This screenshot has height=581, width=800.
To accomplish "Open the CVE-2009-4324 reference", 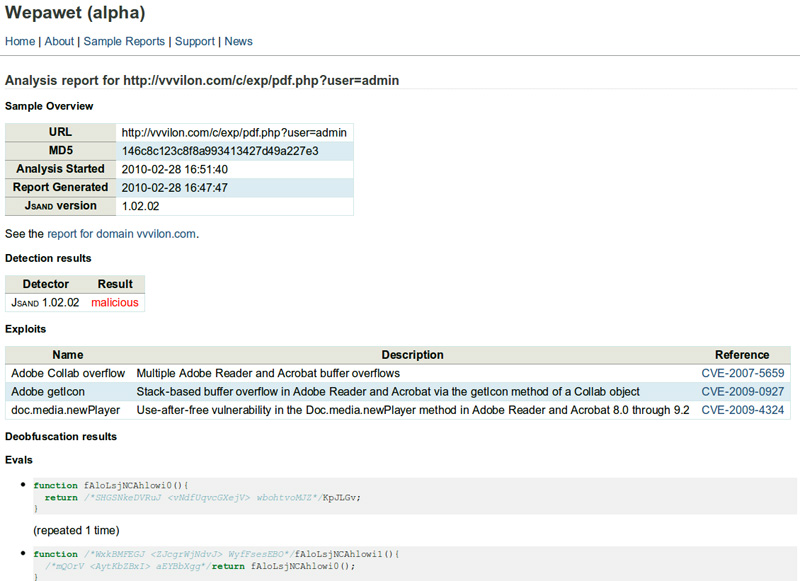I will (x=743, y=410).
